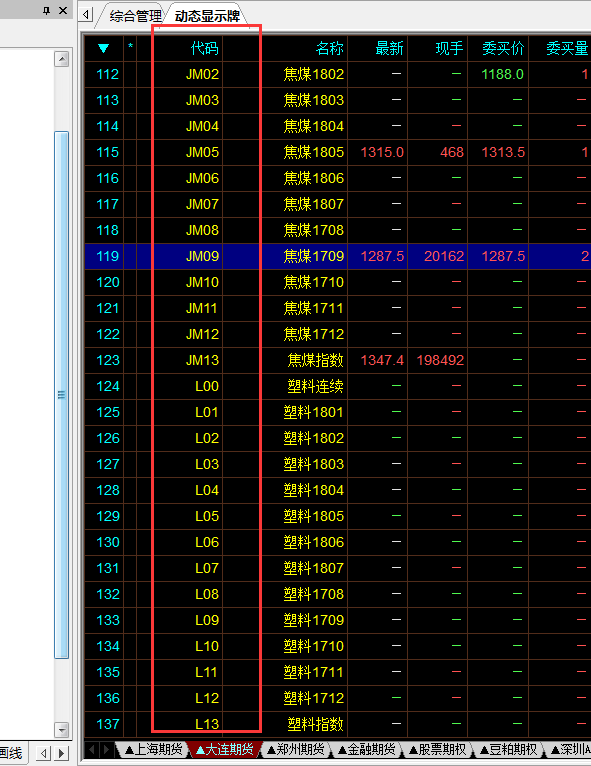The width and height of the screenshot is (591, 766).
Task: Select the 焦煤1805 row
Action: 338,152
